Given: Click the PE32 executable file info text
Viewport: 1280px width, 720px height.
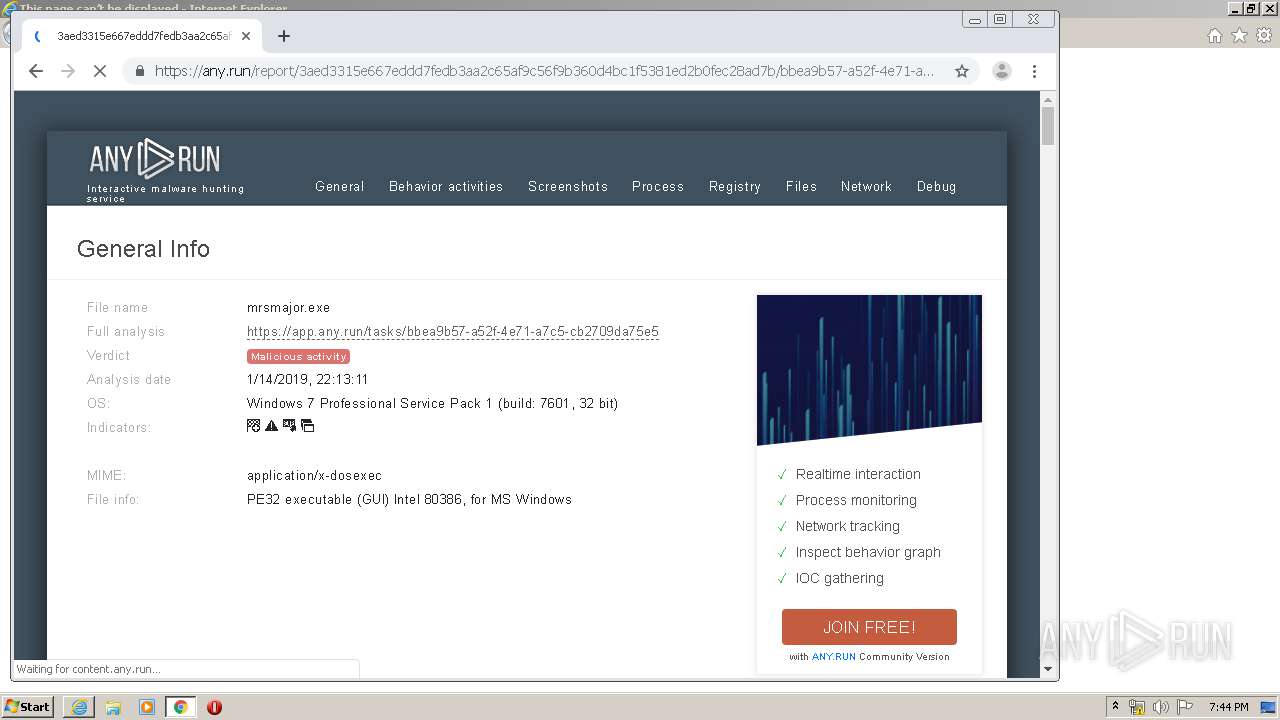Looking at the screenshot, I should click(409, 500).
